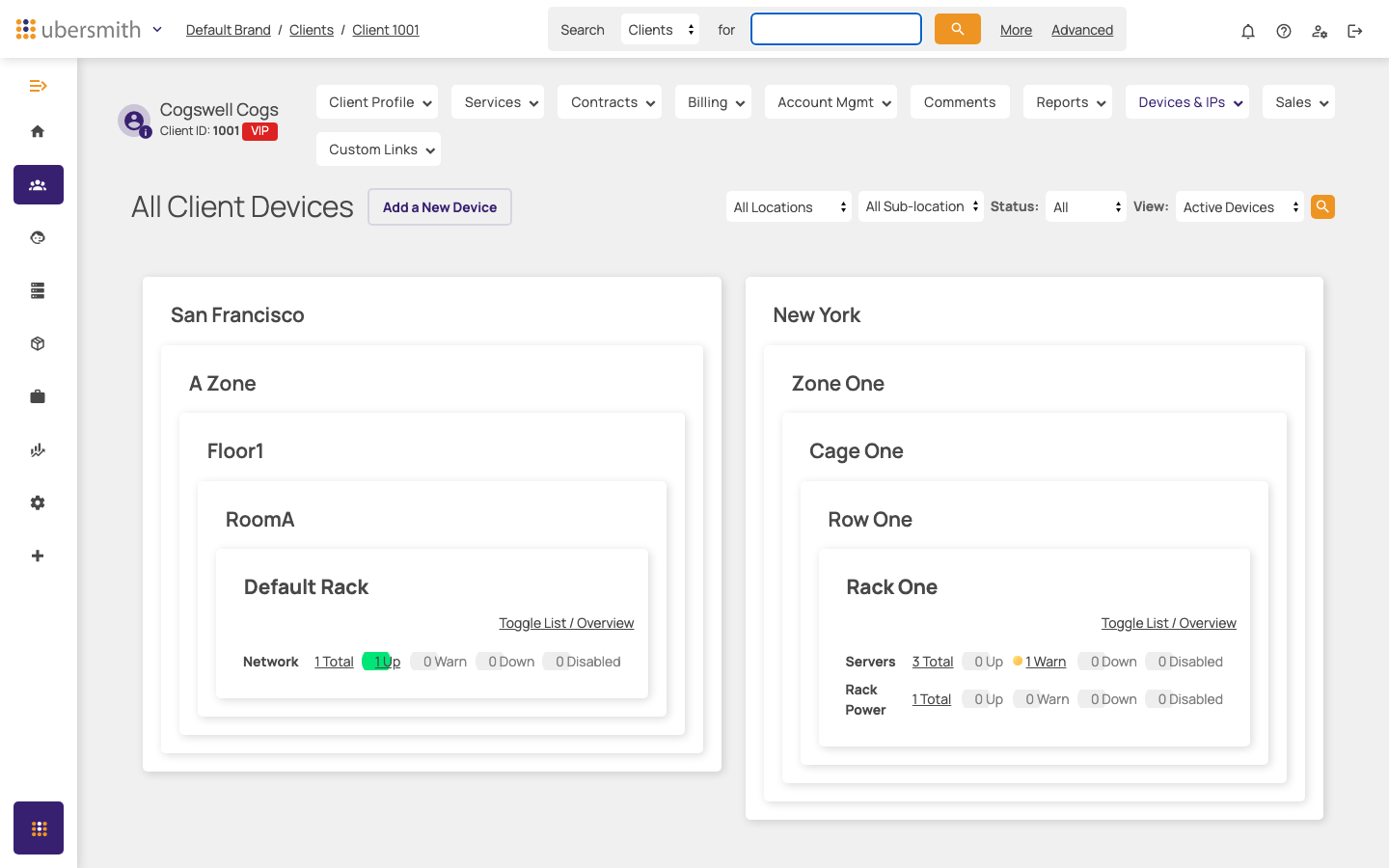Open the Services menu
The height and width of the screenshot is (868, 1389).
(498, 102)
